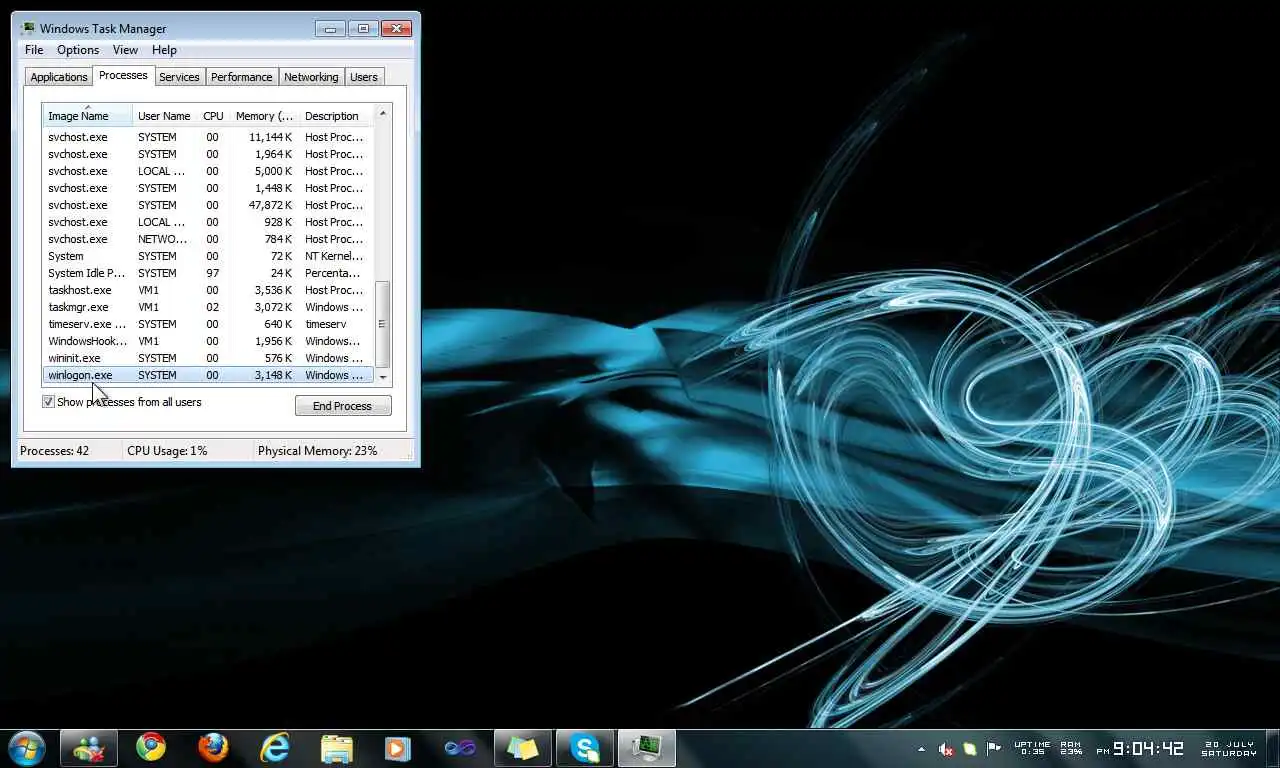Open Google Chrome from the taskbar

pos(151,747)
